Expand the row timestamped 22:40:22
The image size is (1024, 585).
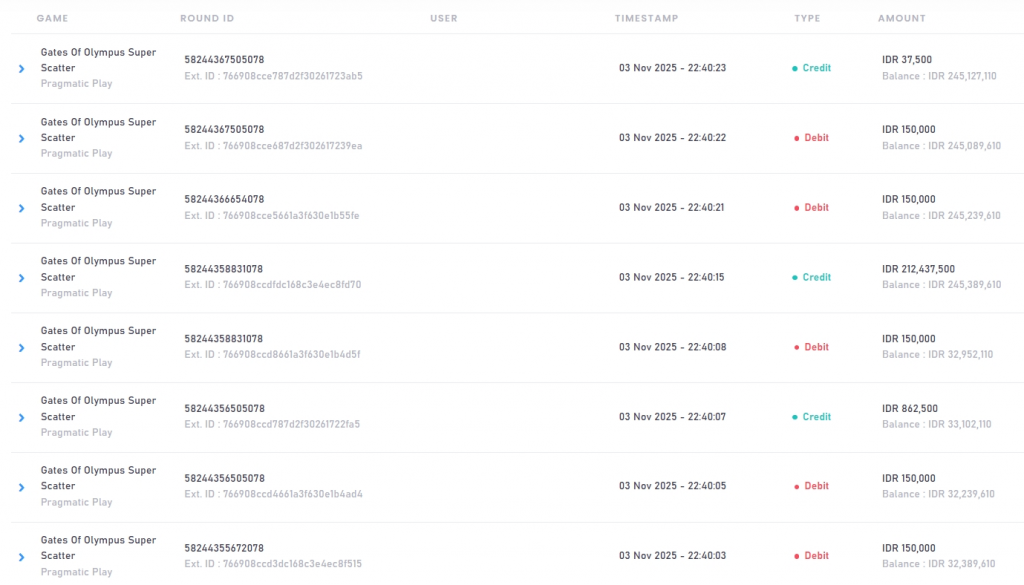pyautogui.click(x=21, y=138)
